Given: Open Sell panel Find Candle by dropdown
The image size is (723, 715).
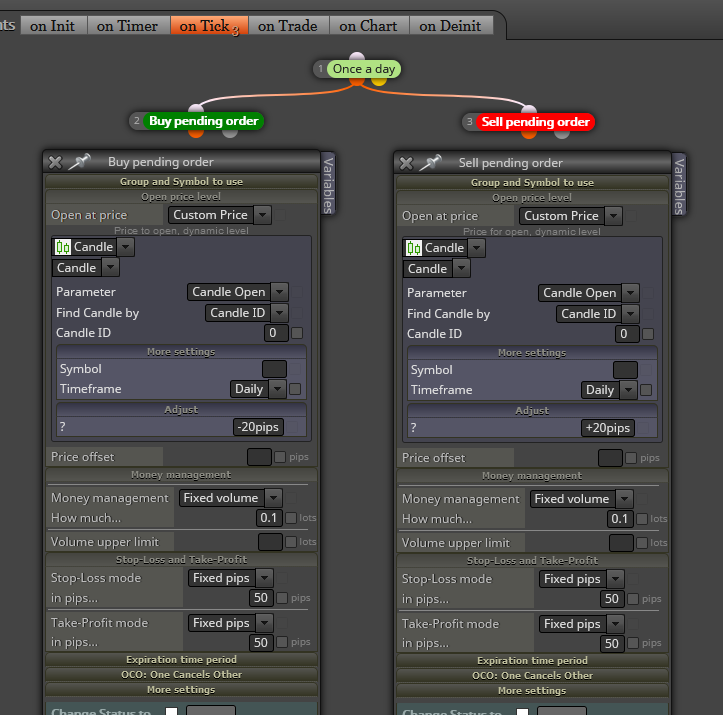Looking at the screenshot, I should coord(597,314).
